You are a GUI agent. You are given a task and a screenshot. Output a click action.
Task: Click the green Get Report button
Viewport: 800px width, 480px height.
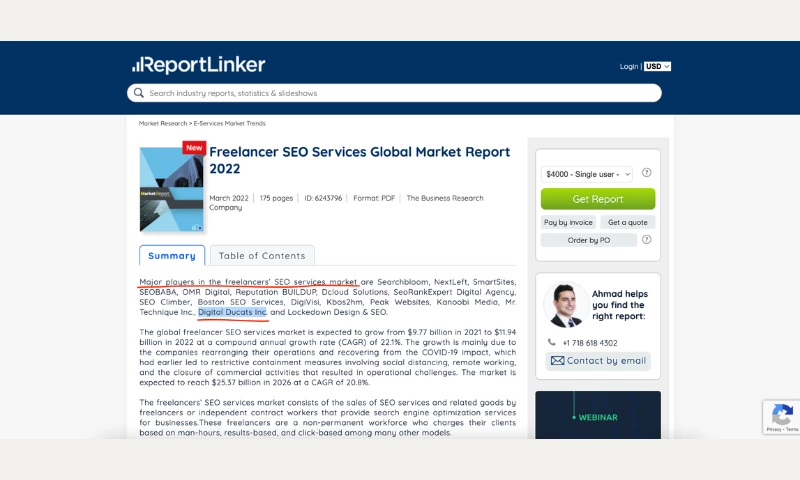point(598,199)
